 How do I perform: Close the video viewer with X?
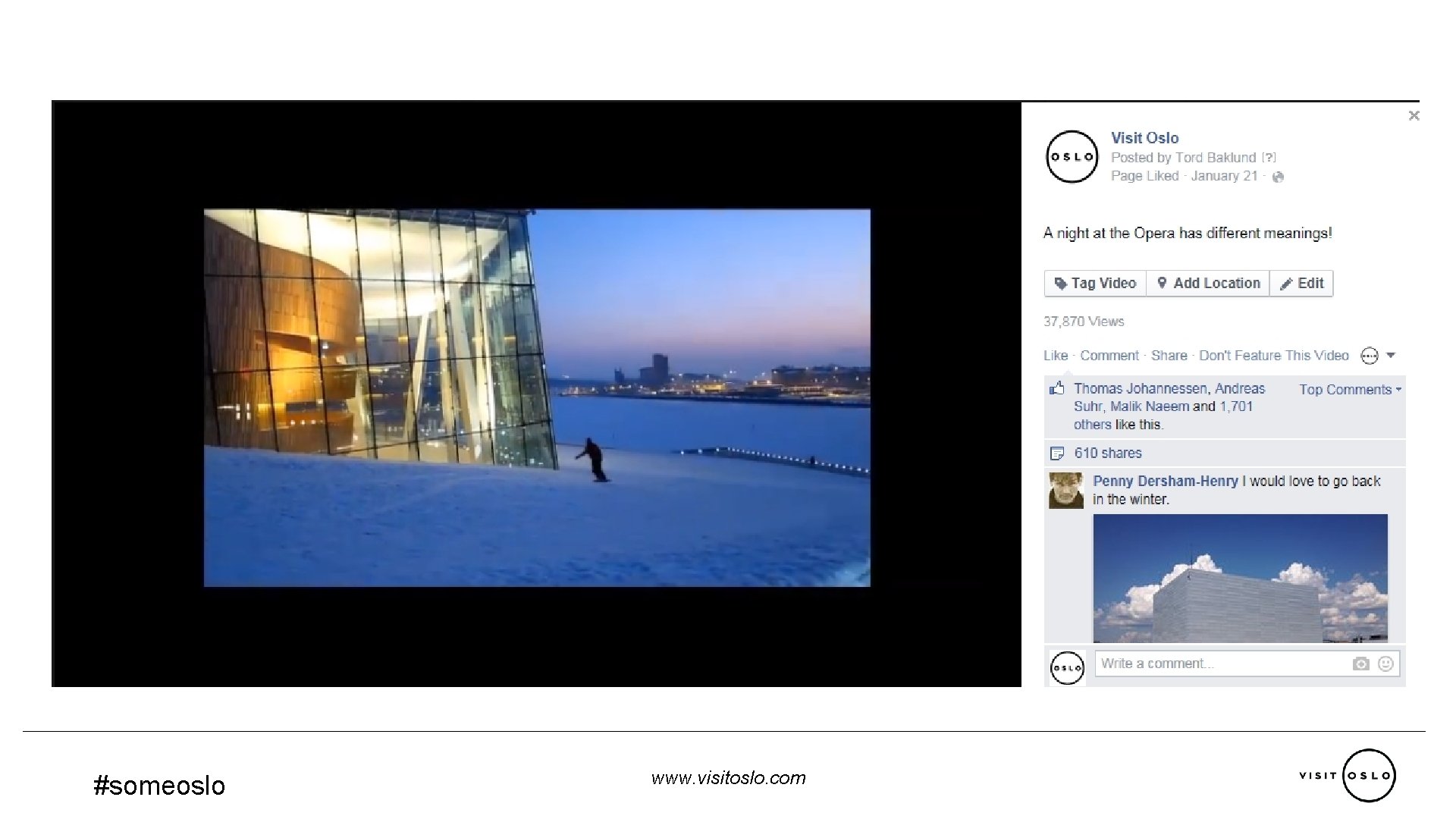(x=1414, y=115)
